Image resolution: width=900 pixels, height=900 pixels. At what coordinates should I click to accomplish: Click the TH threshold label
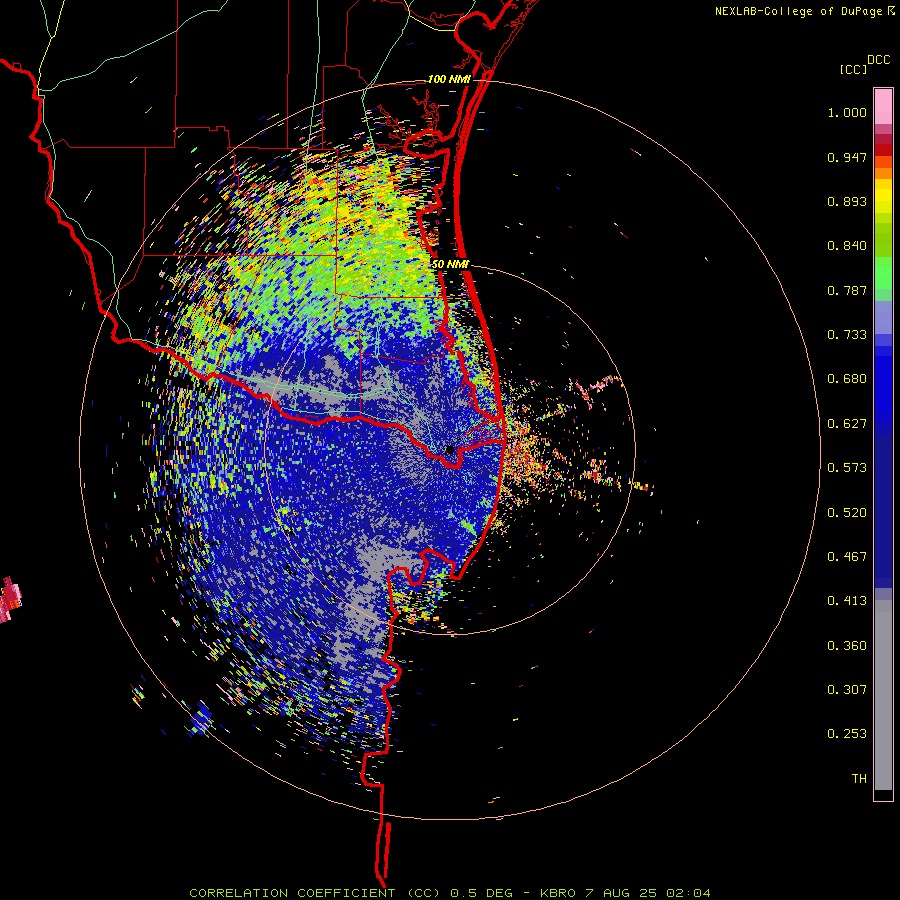859,779
